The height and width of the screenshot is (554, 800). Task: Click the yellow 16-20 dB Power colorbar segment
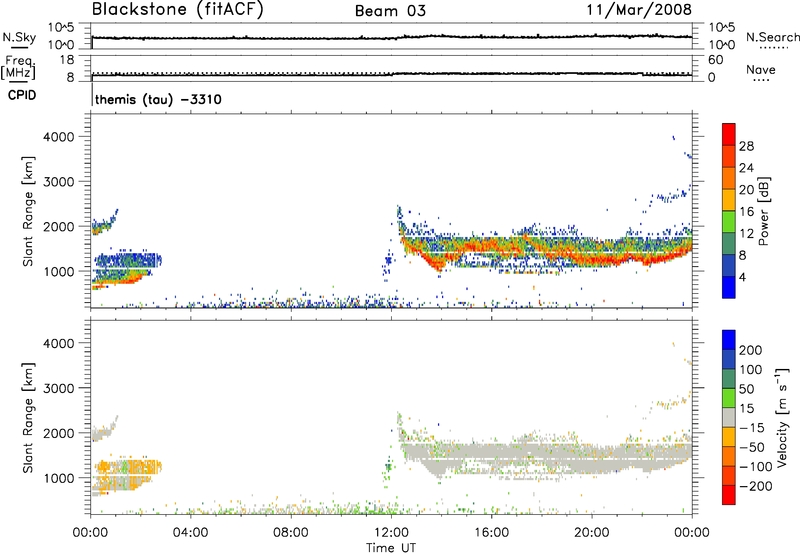(729, 199)
